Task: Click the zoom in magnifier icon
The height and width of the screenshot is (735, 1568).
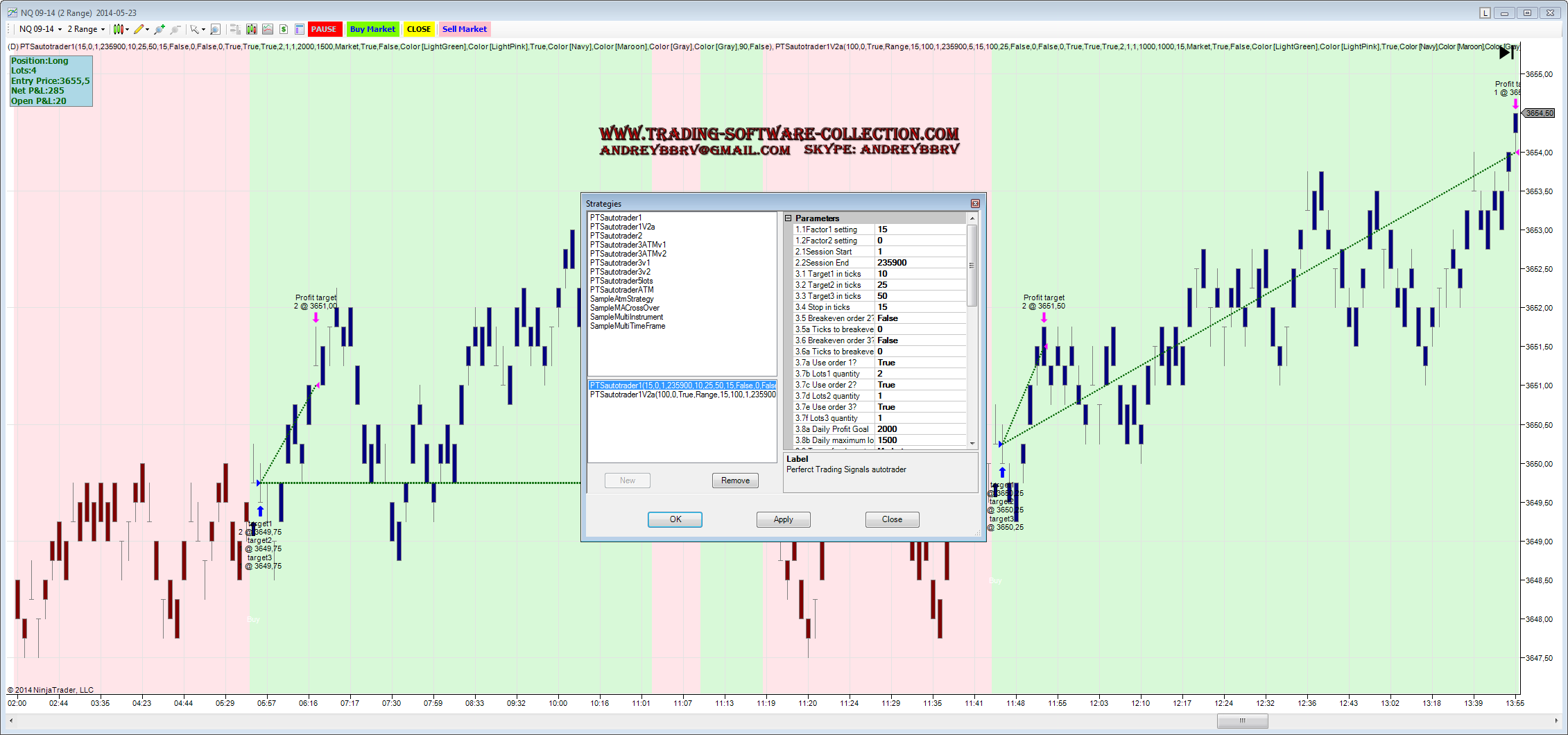Action: pyautogui.click(x=160, y=29)
